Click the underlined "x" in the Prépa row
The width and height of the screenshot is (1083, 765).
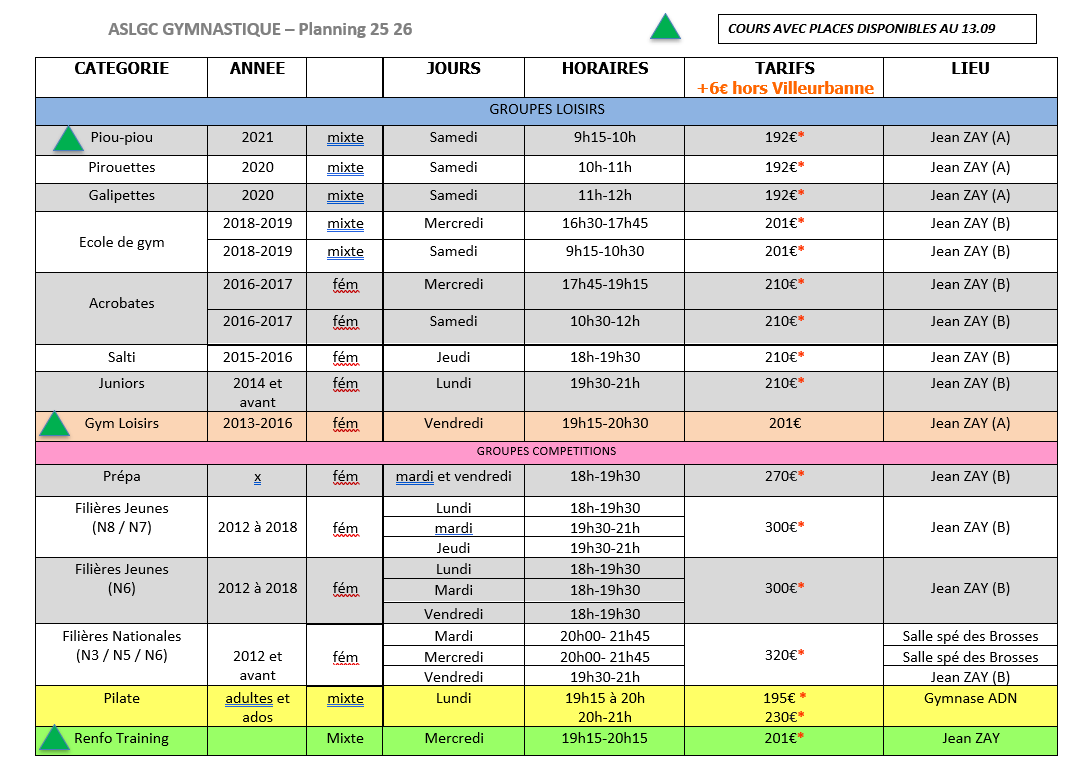coord(257,478)
